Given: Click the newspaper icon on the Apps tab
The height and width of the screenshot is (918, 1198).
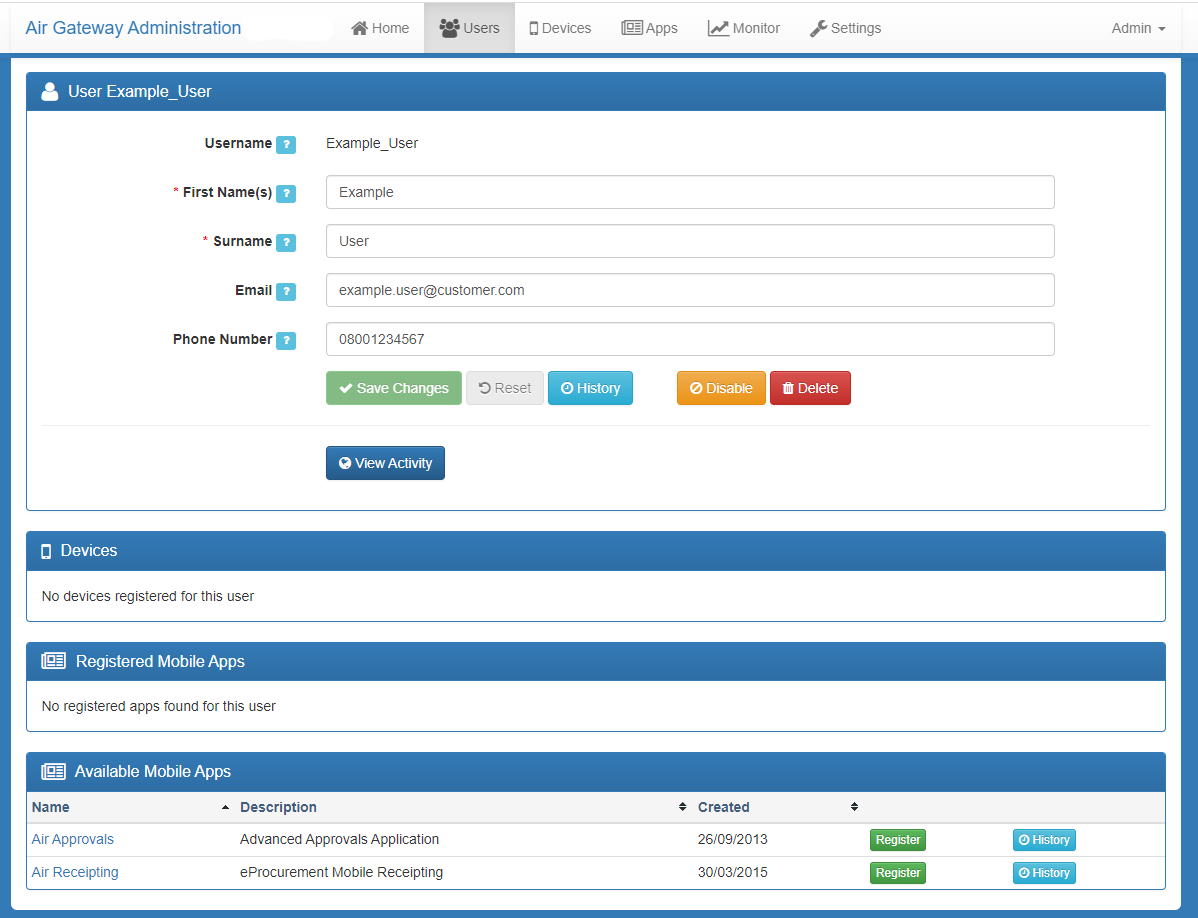Looking at the screenshot, I should [x=632, y=28].
